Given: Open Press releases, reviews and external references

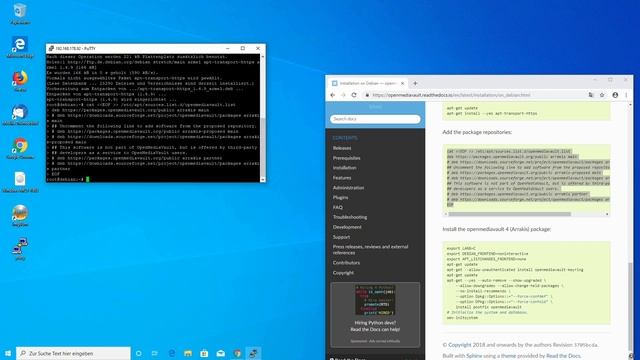Looking at the screenshot, I should 370,249.
